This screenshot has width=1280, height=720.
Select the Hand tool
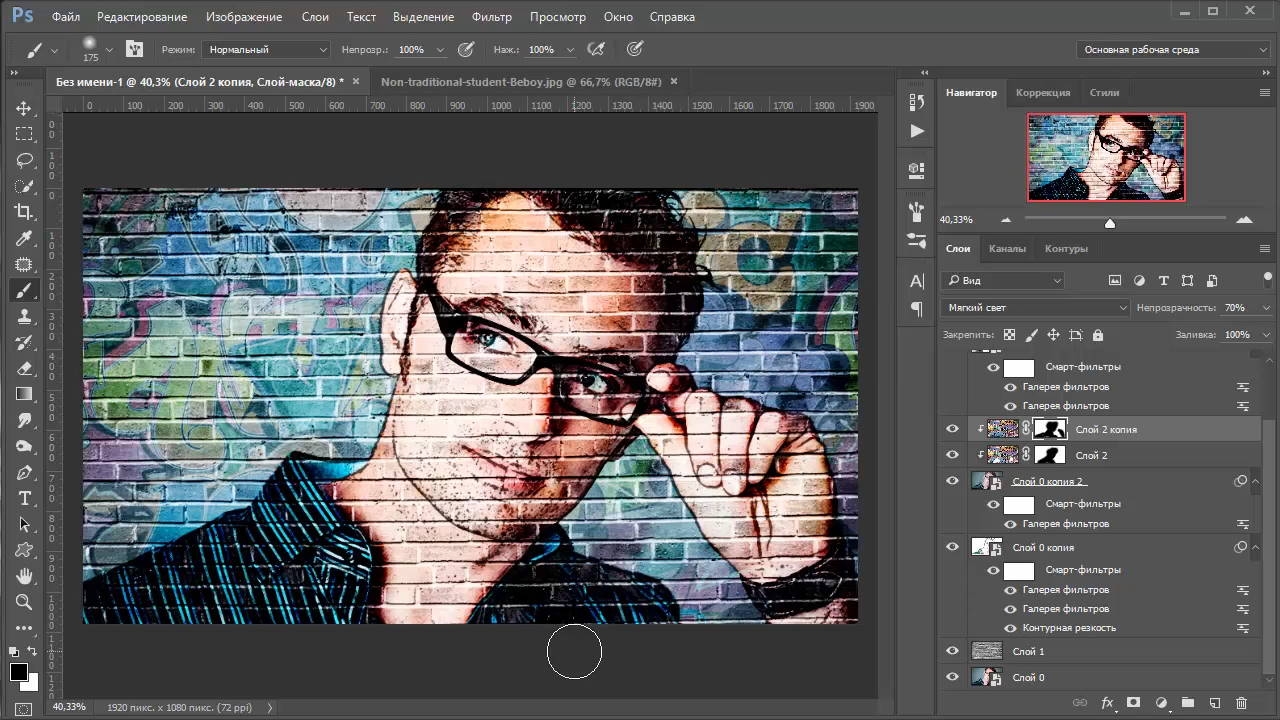point(24,576)
